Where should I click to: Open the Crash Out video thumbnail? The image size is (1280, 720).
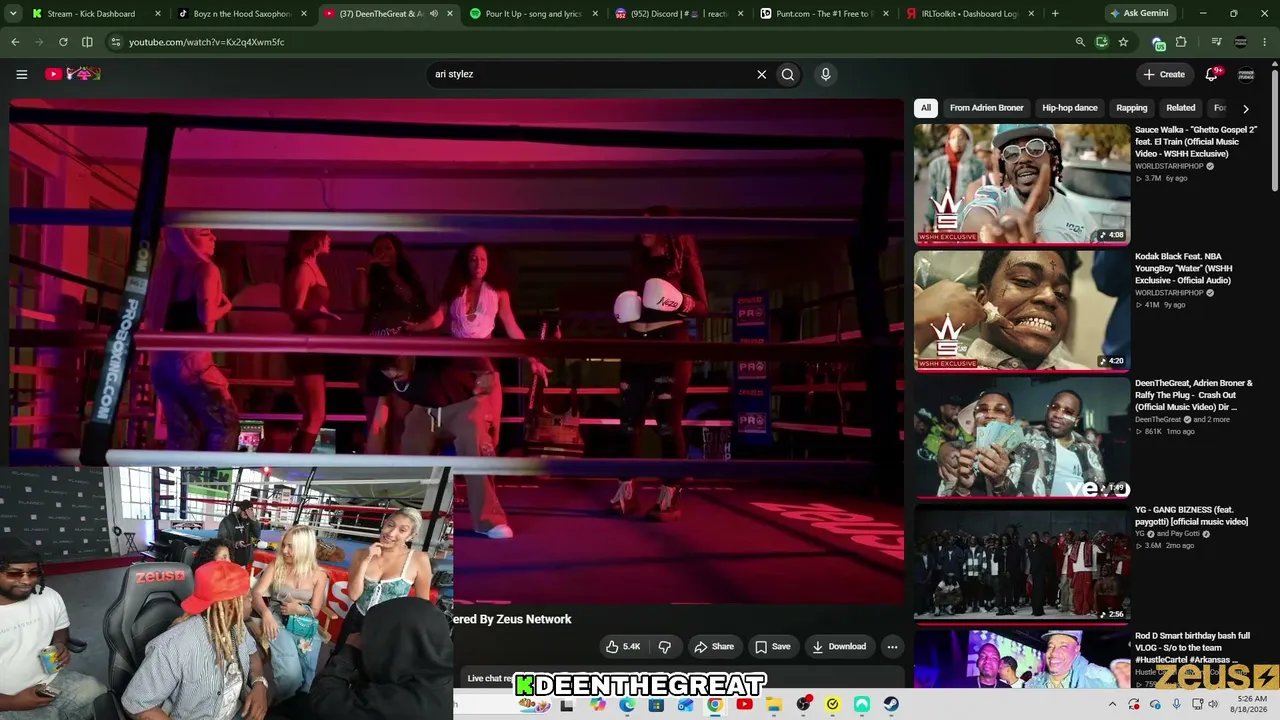pos(1022,437)
